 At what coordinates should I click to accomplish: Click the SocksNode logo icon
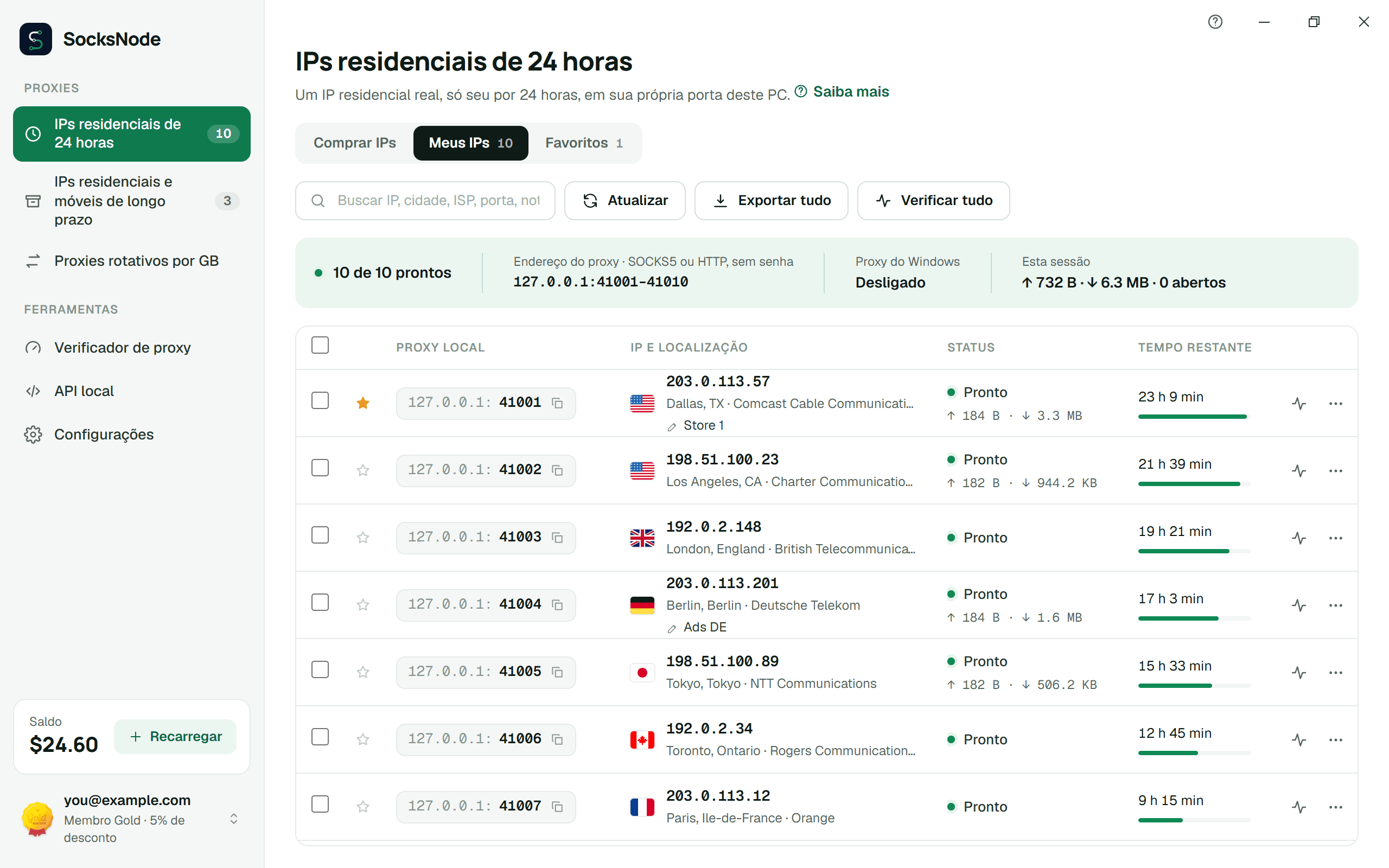[x=36, y=39]
